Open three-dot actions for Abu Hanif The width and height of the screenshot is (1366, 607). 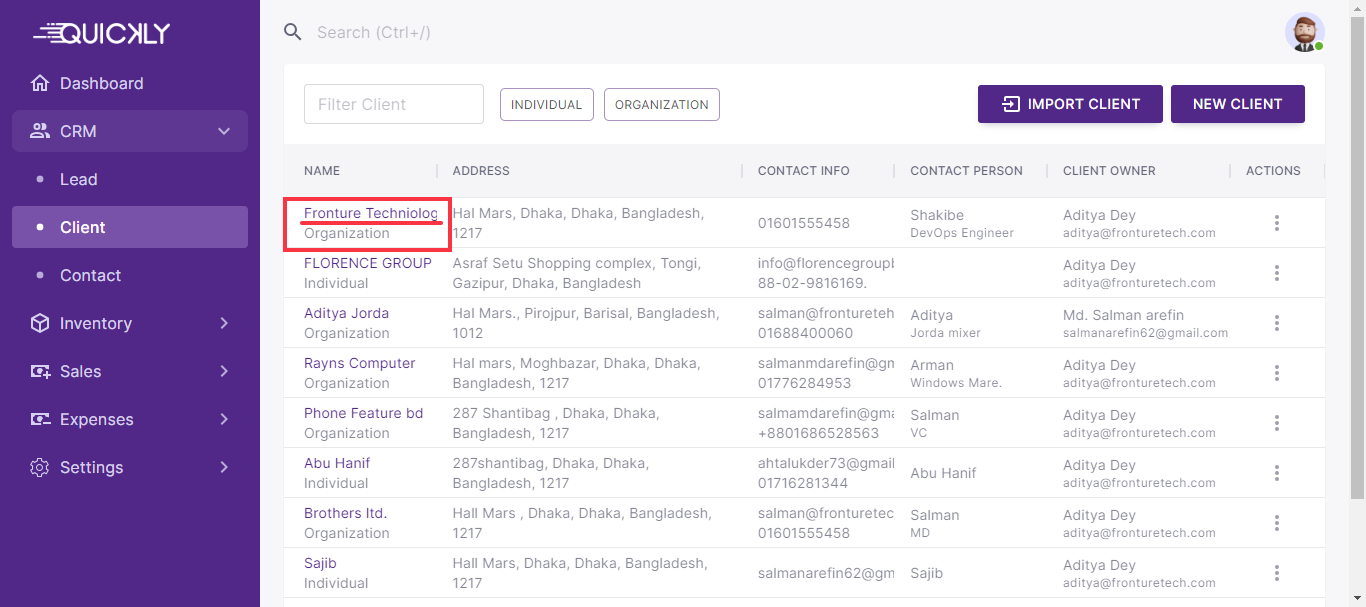tap(1276, 473)
